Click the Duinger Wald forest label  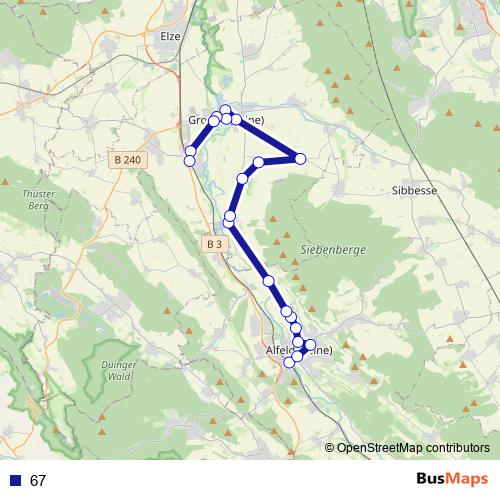click(119, 370)
